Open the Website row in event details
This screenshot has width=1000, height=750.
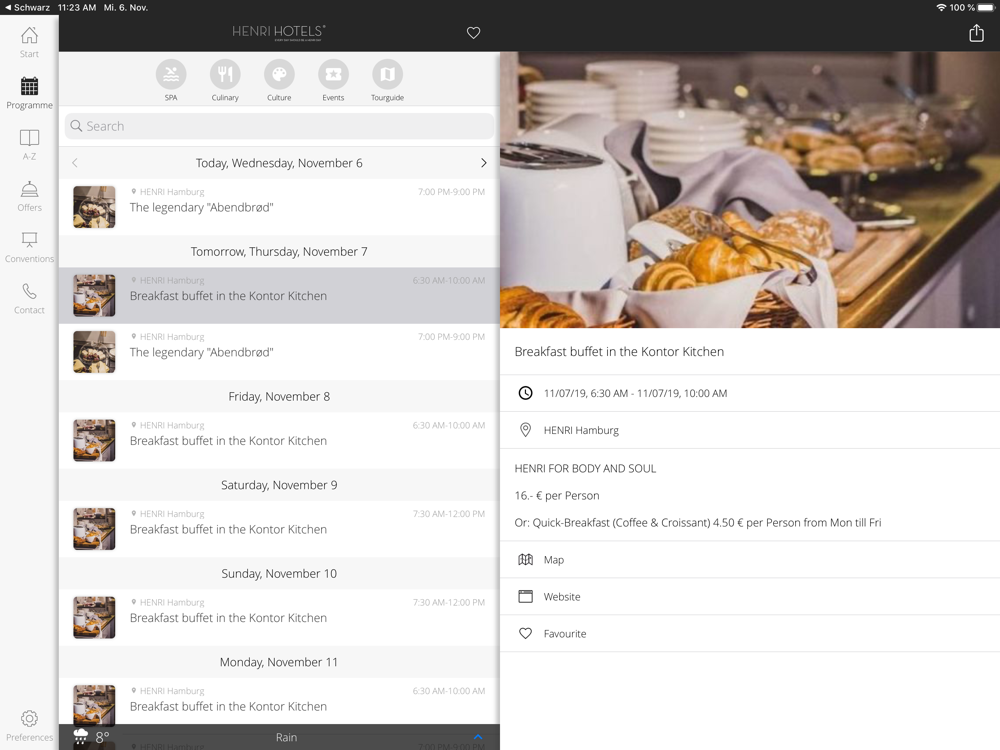(750, 597)
